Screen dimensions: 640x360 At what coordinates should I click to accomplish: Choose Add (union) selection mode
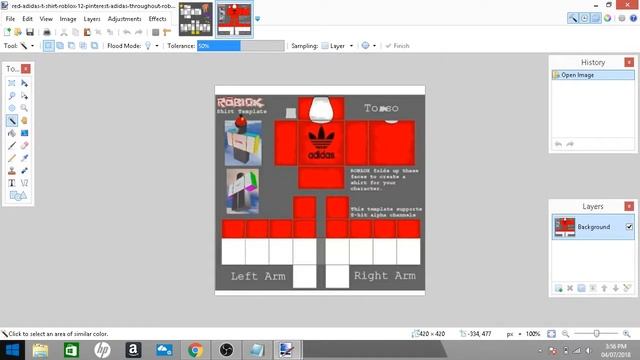coord(60,46)
